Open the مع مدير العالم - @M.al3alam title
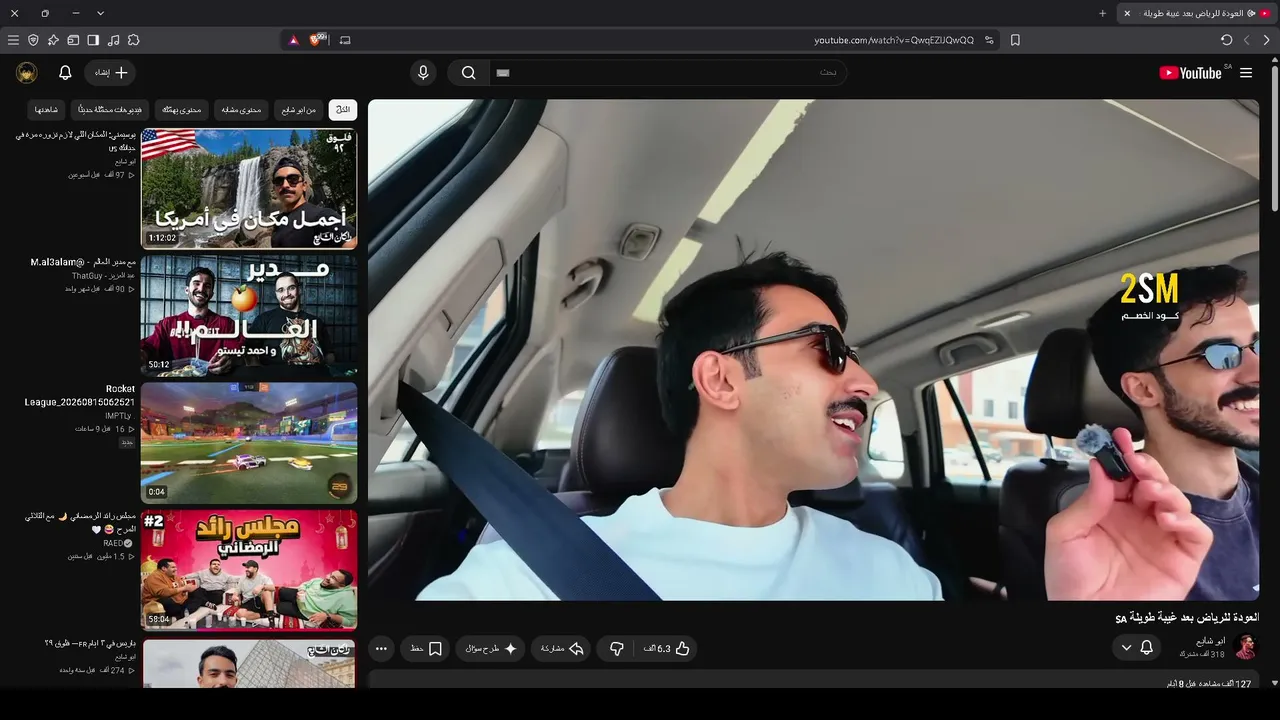This screenshot has height=720, width=1280. [83, 262]
